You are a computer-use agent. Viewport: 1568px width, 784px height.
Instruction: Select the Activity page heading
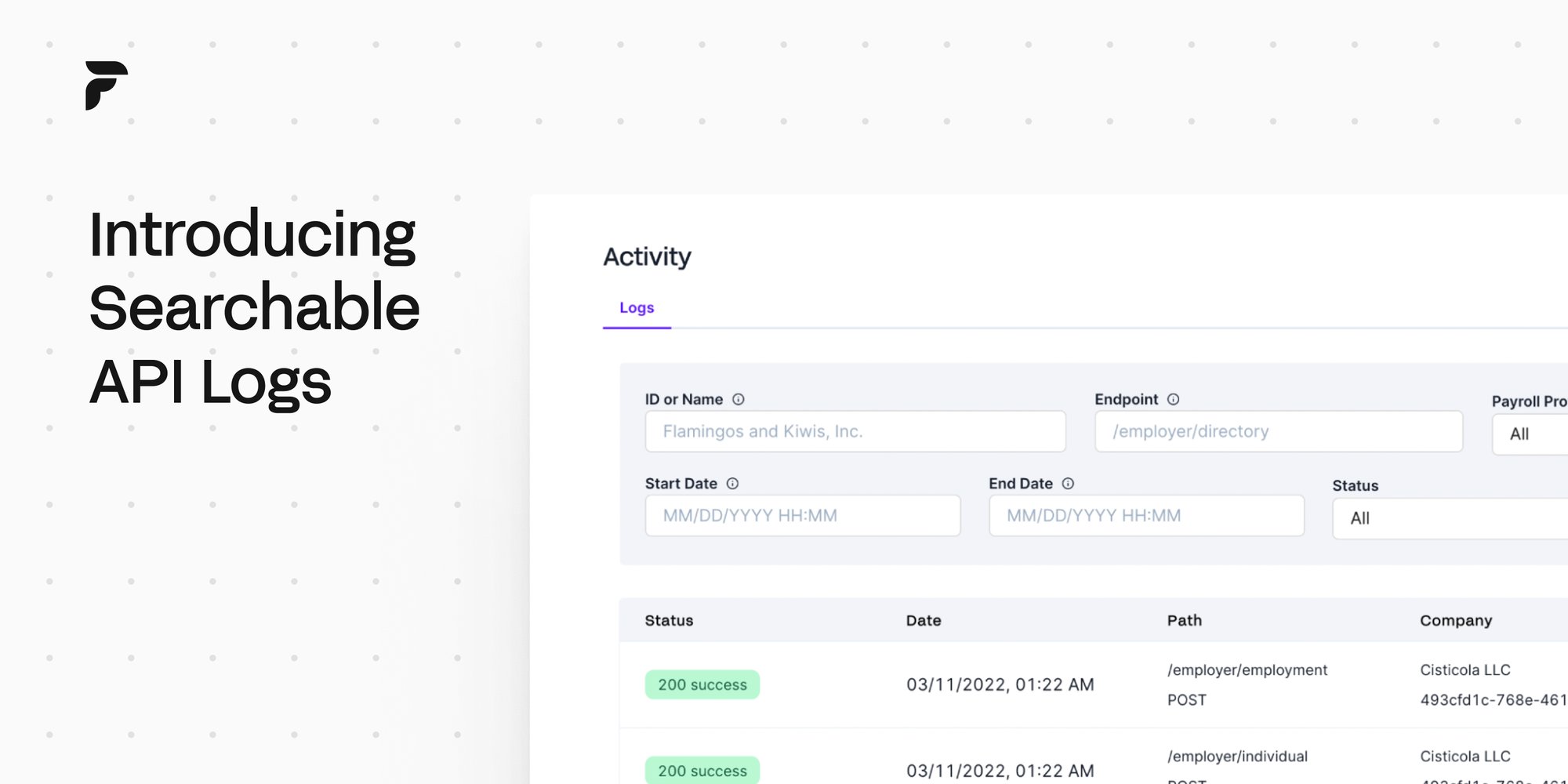pos(648,256)
